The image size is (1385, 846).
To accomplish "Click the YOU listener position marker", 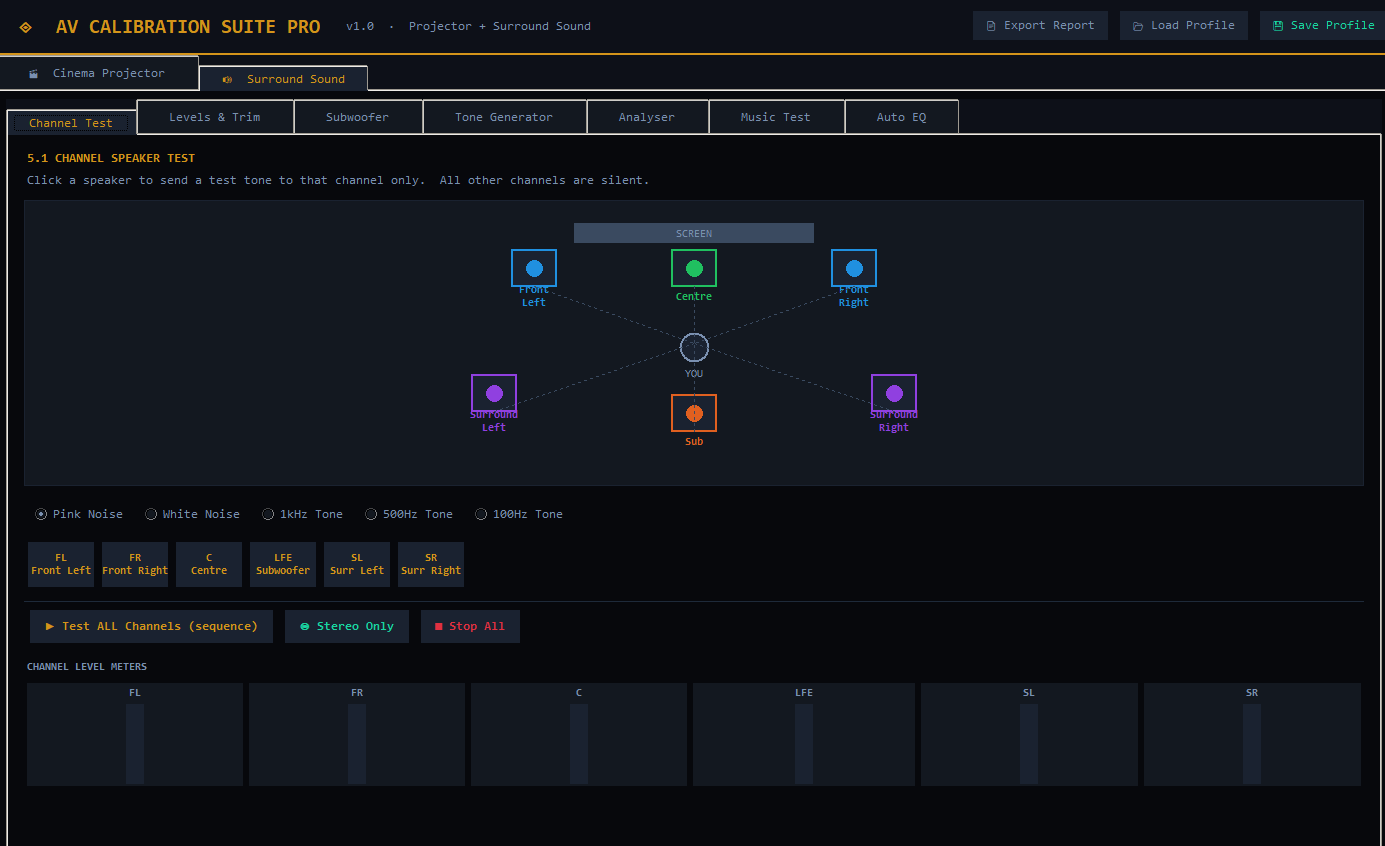I will pyautogui.click(x=694, y=347).
